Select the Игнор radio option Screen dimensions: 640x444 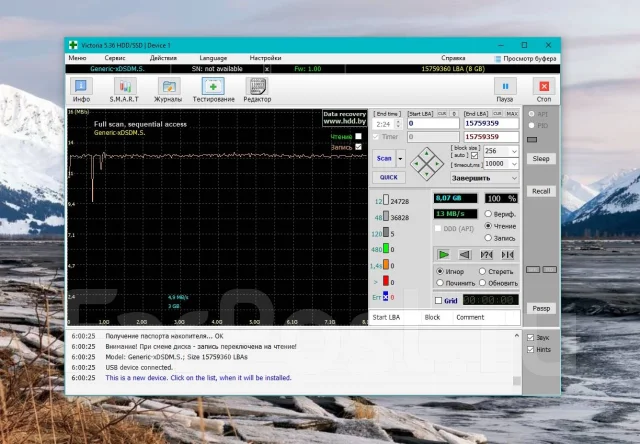click(440, 271)
